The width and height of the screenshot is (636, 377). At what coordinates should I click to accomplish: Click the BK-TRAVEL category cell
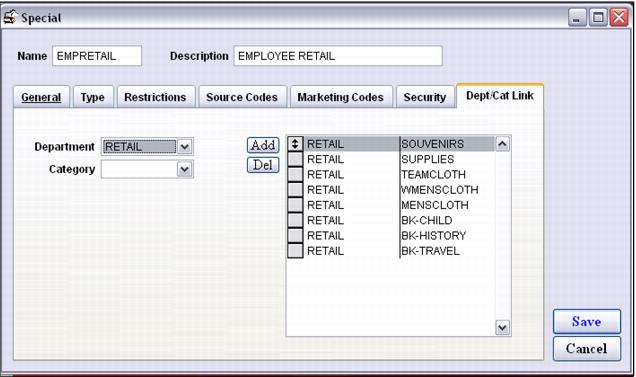pyautogui.click(x=447, y=251)
